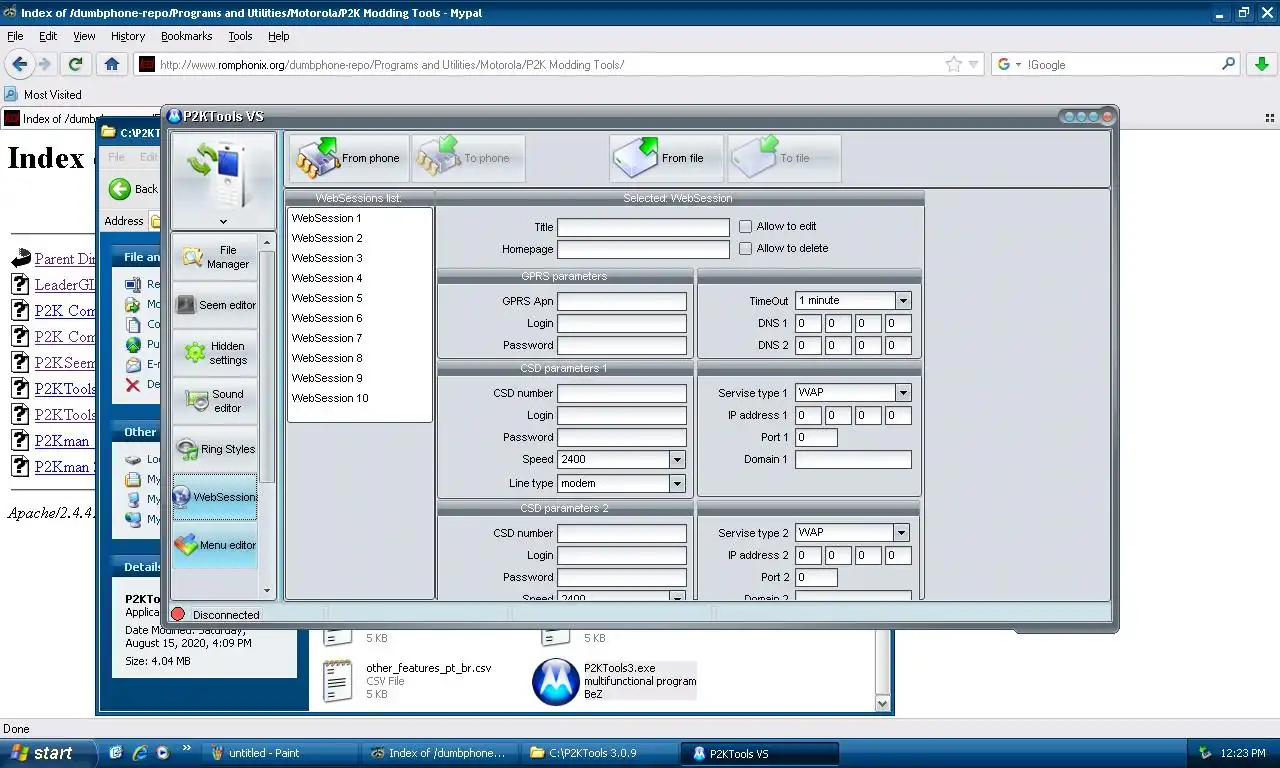Click the Most Visited bookmark button

[x=44, y=94]
